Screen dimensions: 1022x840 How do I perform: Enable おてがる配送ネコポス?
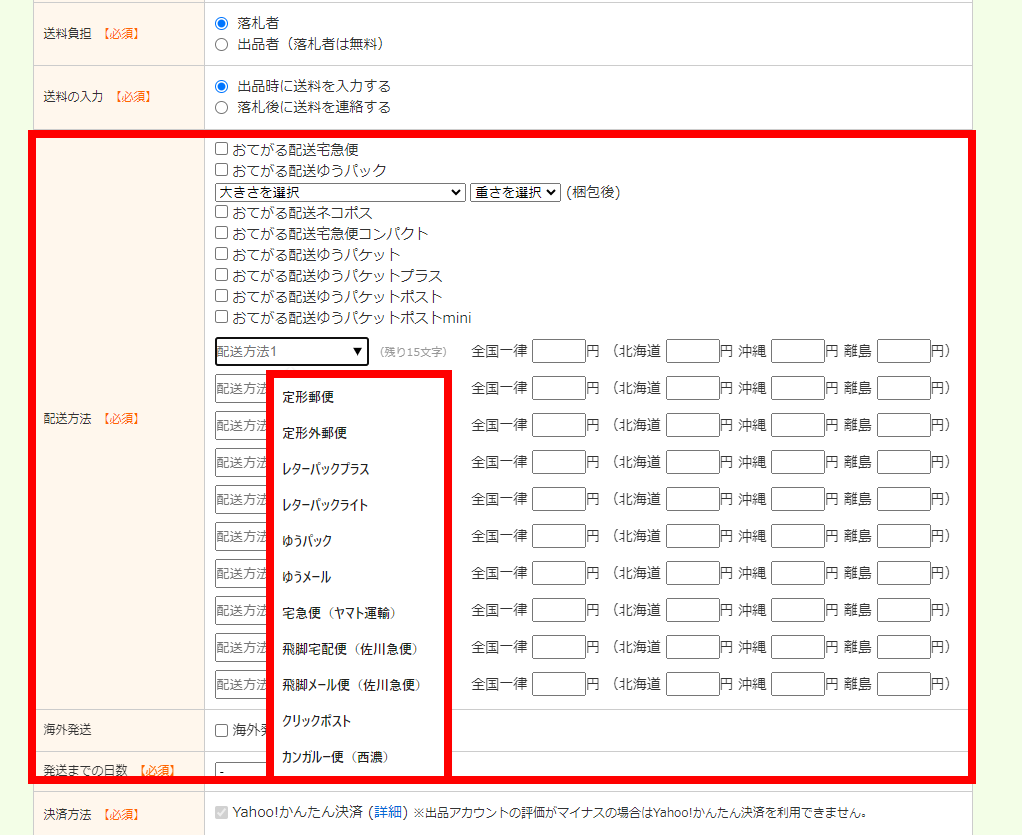pos(222,212)
